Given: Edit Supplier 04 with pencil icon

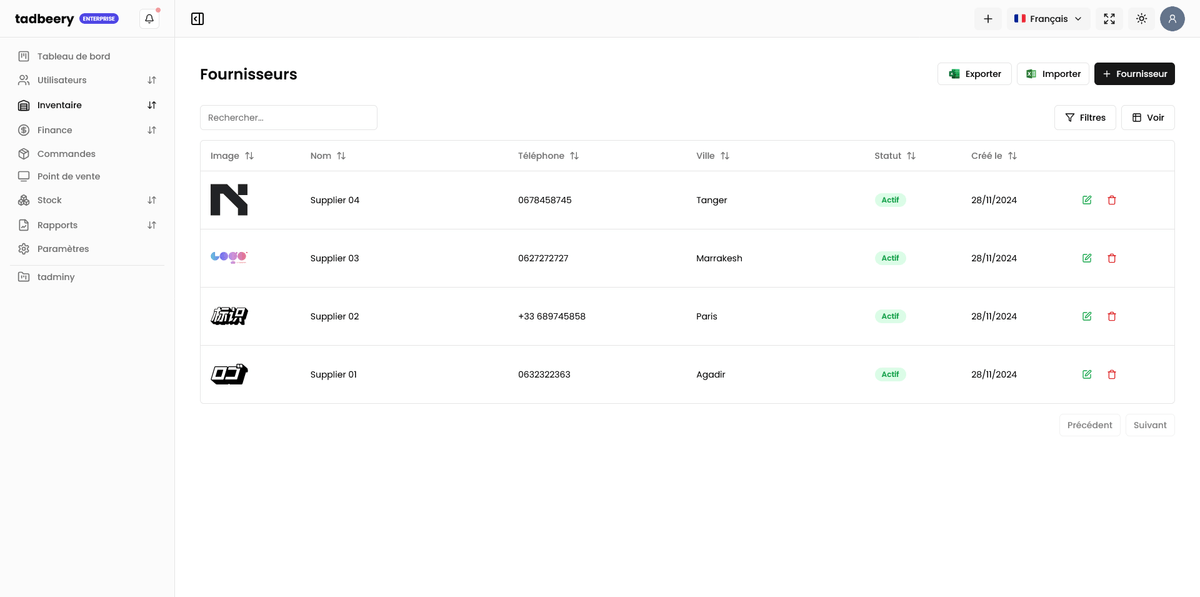Looking at the screenshot, I should click(x=1087, y=200).
